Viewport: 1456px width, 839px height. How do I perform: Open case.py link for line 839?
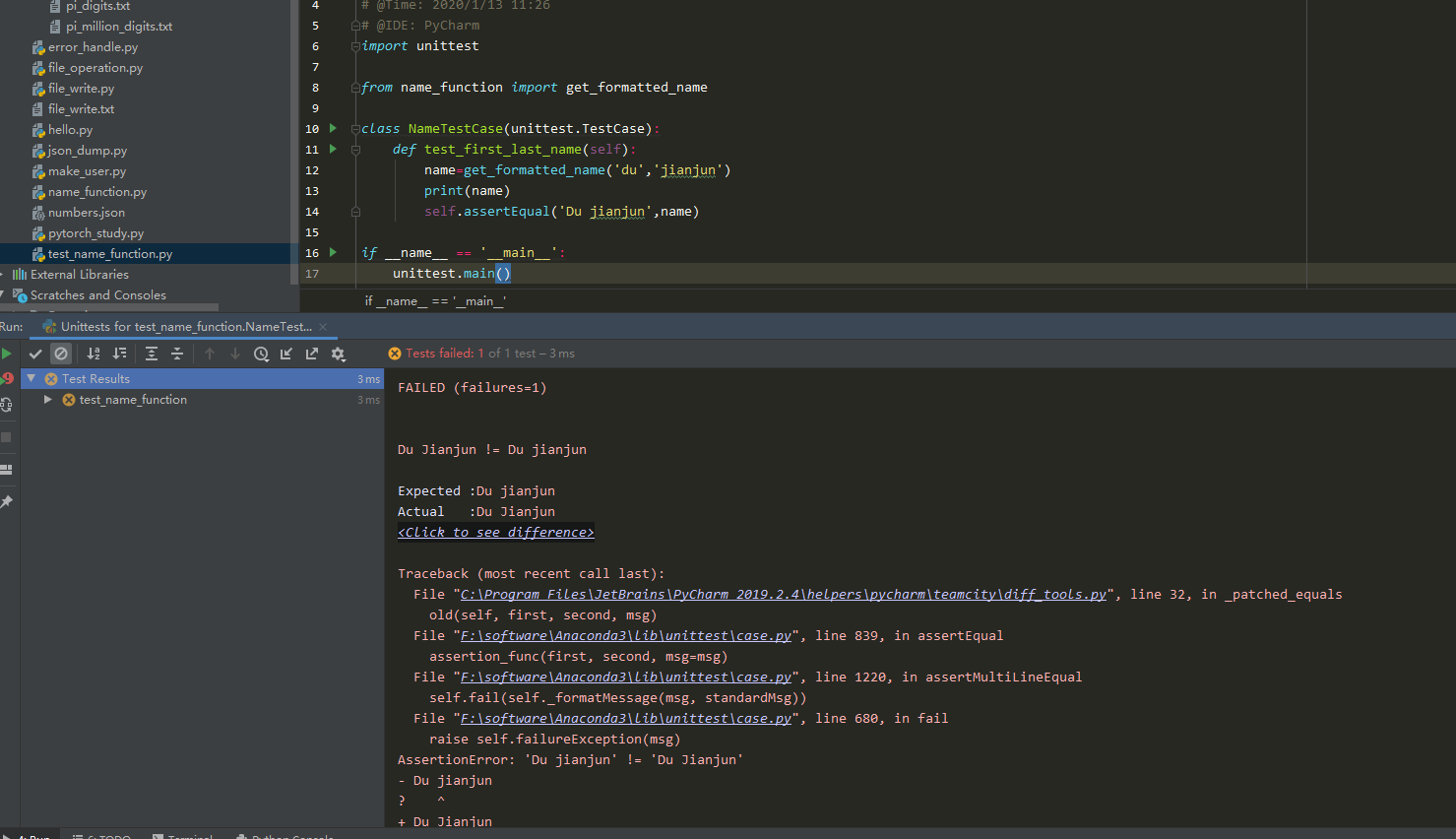coord(626,635)
